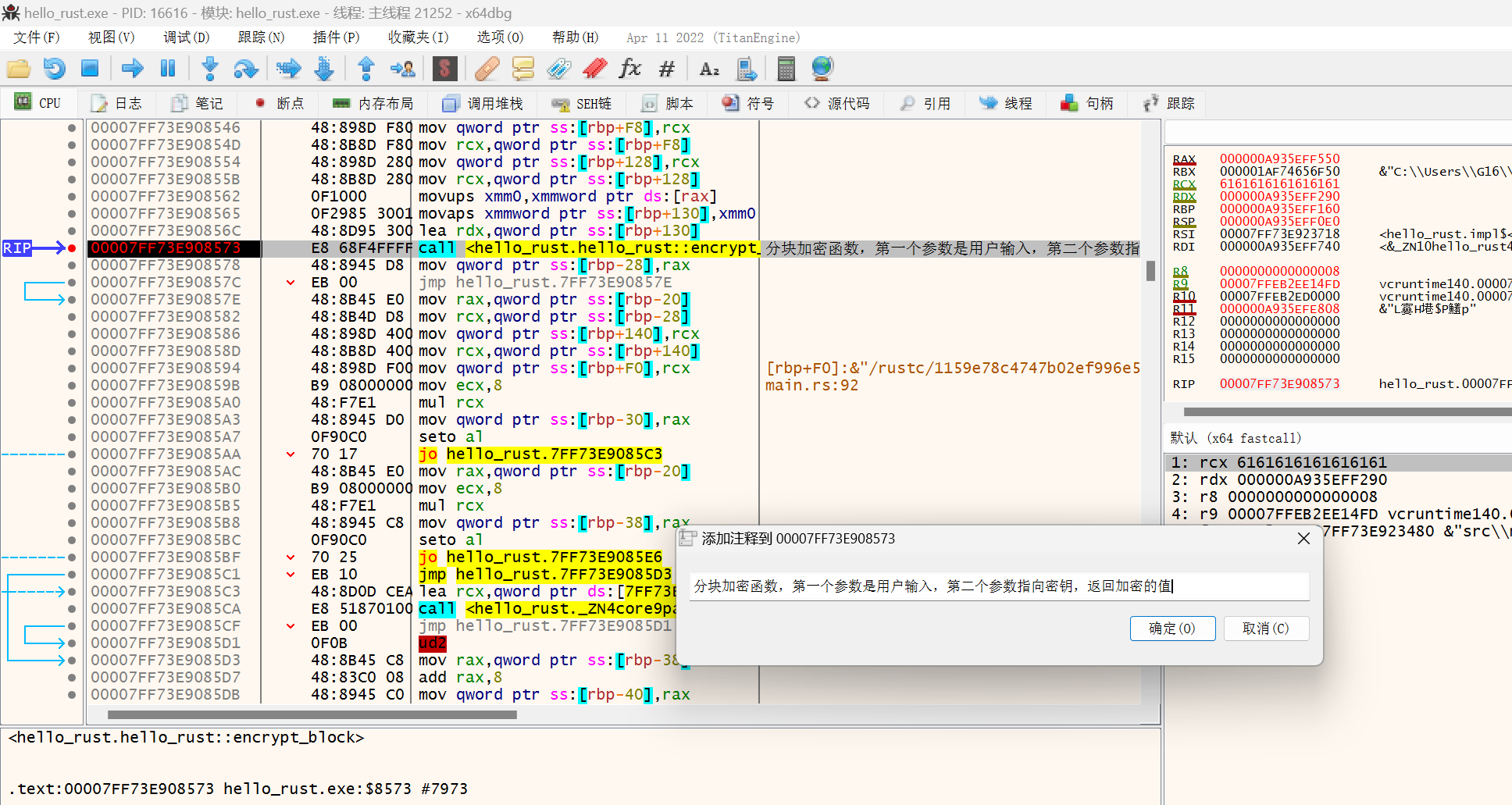Restart the debuggee with the restart icon

(54, 69)
